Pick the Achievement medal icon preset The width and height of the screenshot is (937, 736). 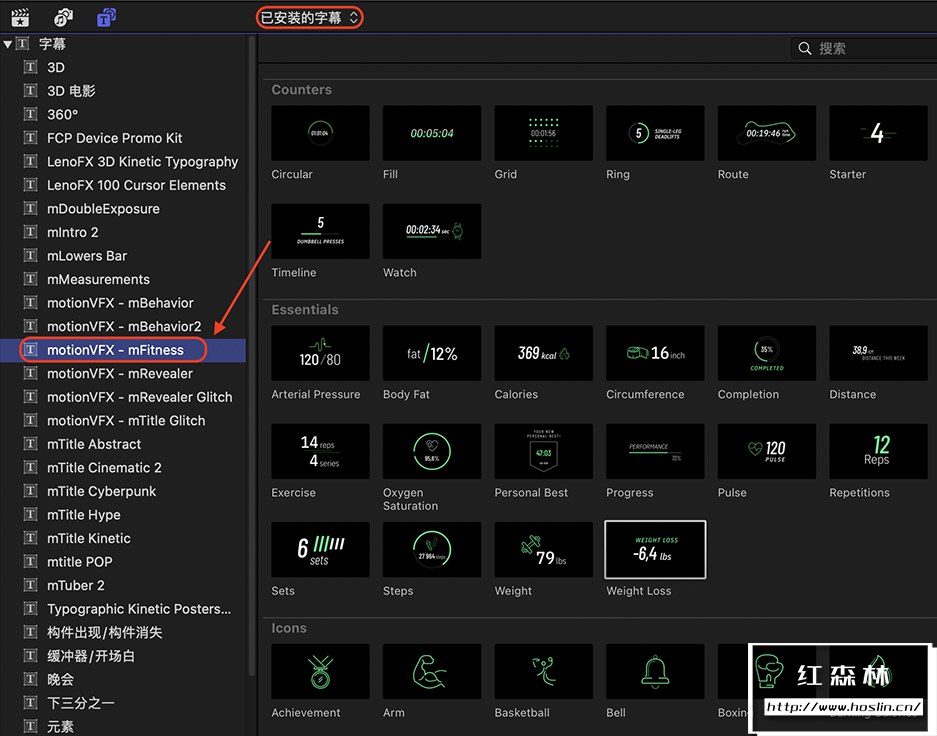320,671
